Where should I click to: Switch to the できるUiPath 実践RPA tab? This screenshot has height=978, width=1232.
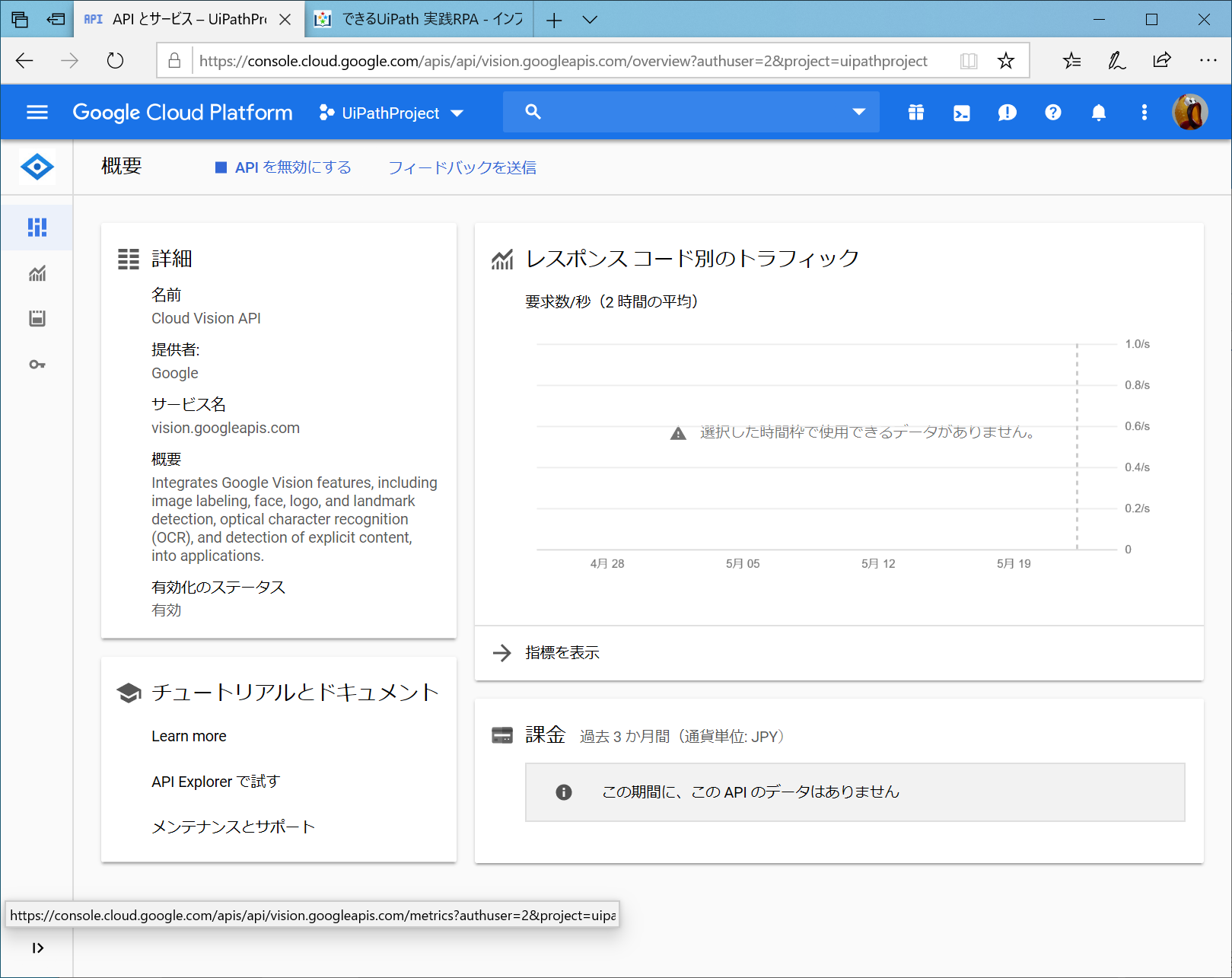418,19
